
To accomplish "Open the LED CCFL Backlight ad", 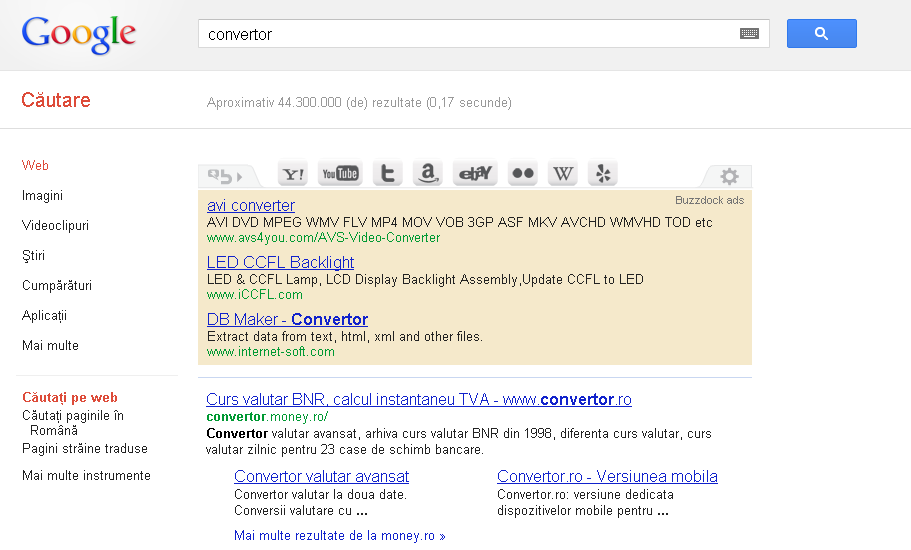I will click(x=280, y=263).
